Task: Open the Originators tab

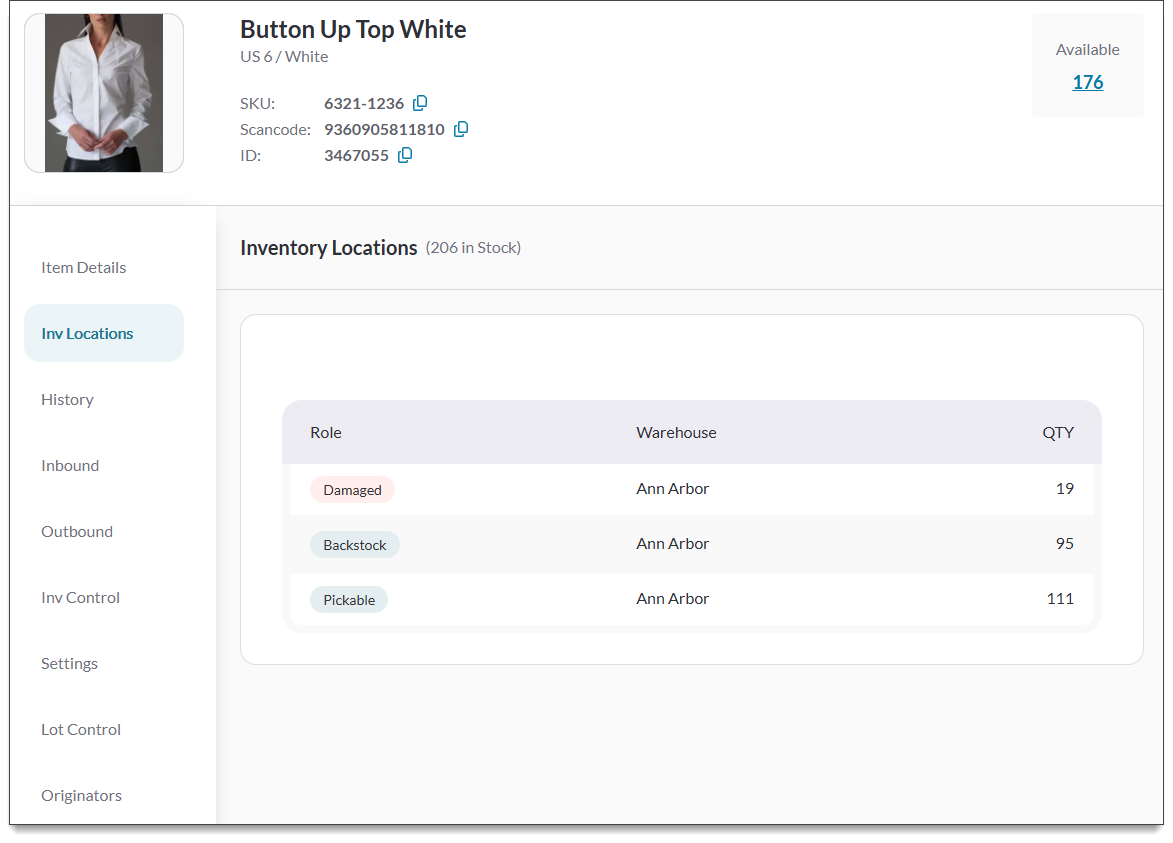Action: 81,795
